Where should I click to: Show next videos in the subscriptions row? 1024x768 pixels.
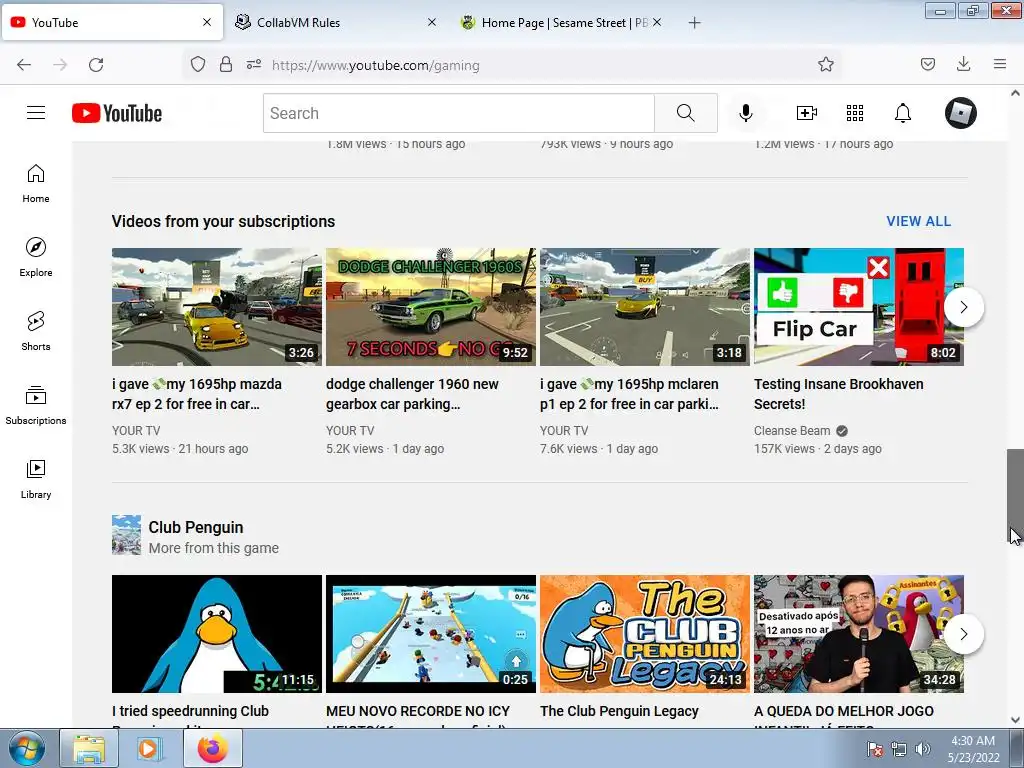tap(963, 307)
